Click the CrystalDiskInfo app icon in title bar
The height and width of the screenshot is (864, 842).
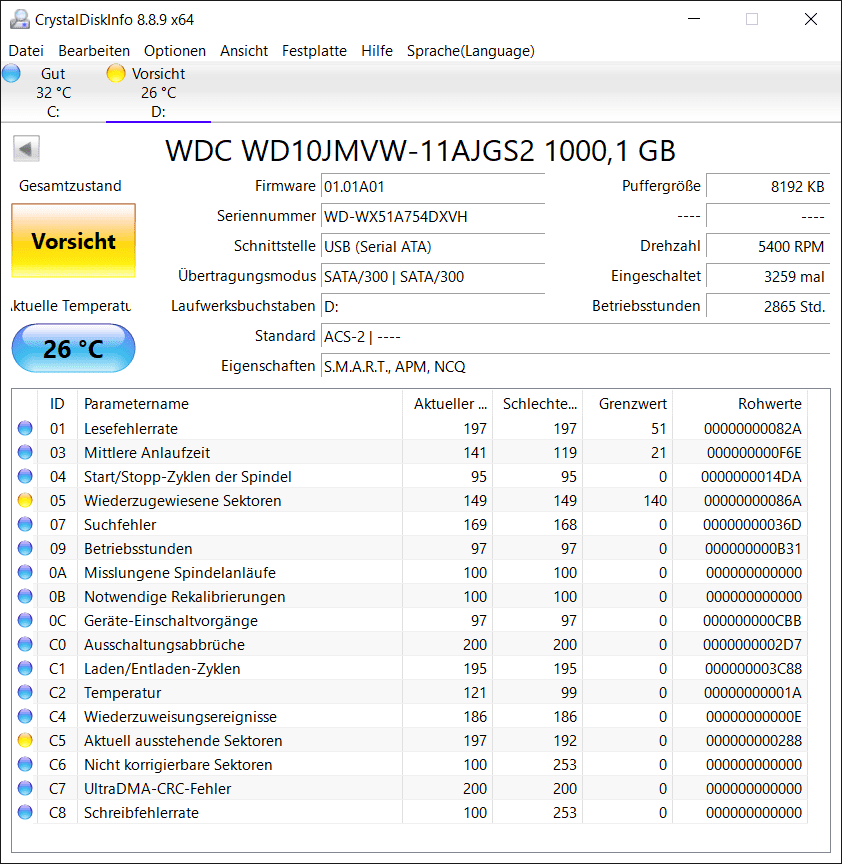pos(19,19)
